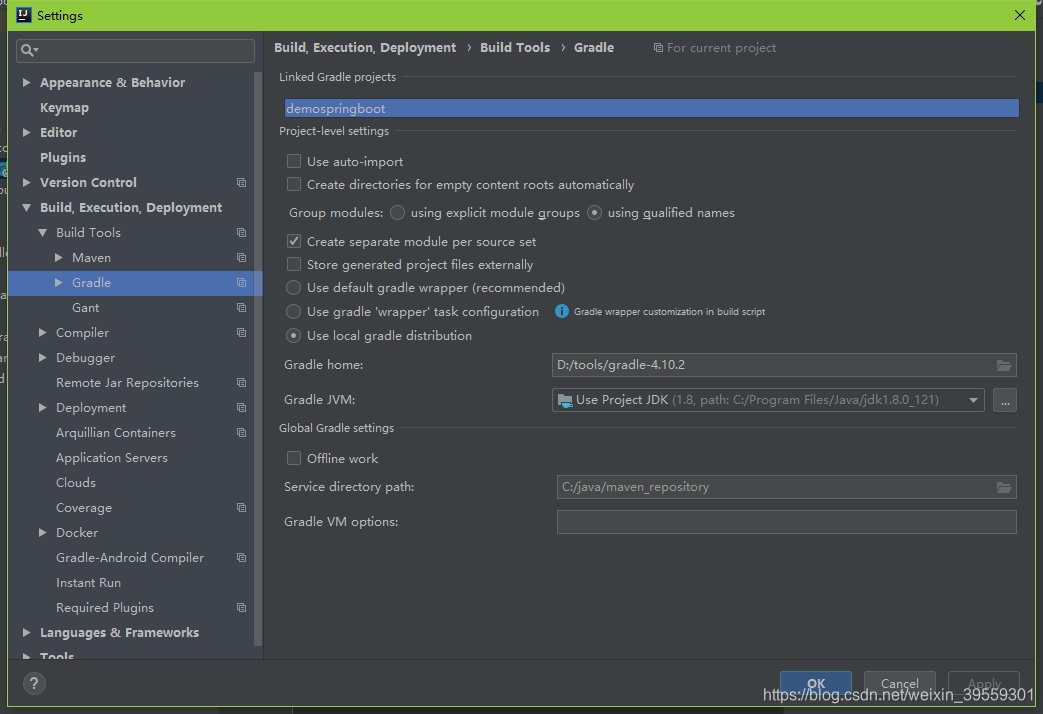This screenshot has width=1043, height=714.
Task: Select Use local gradle distribution radio
Action: pos(293,335)
